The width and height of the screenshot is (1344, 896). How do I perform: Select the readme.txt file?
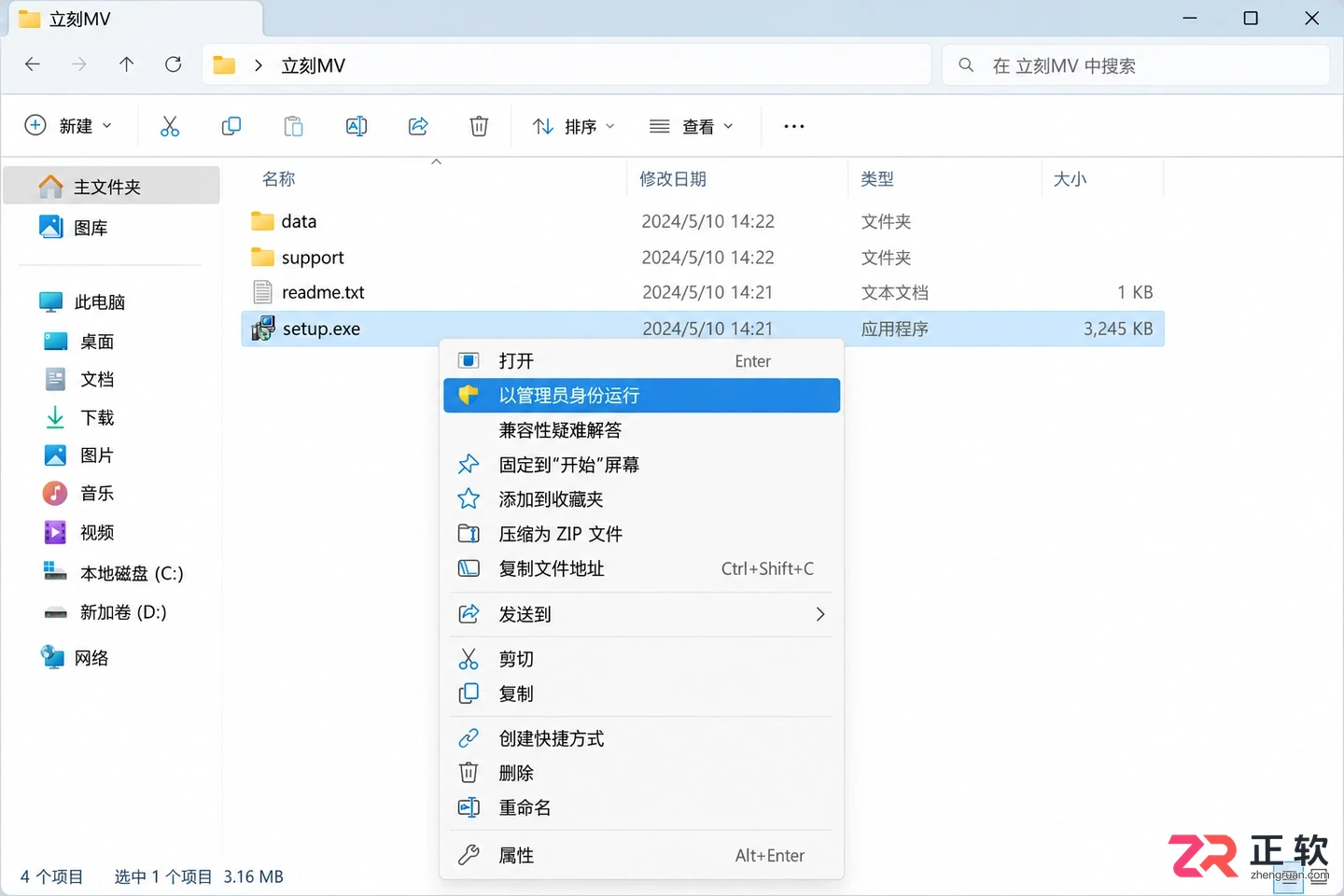click(x=703, y=292)
